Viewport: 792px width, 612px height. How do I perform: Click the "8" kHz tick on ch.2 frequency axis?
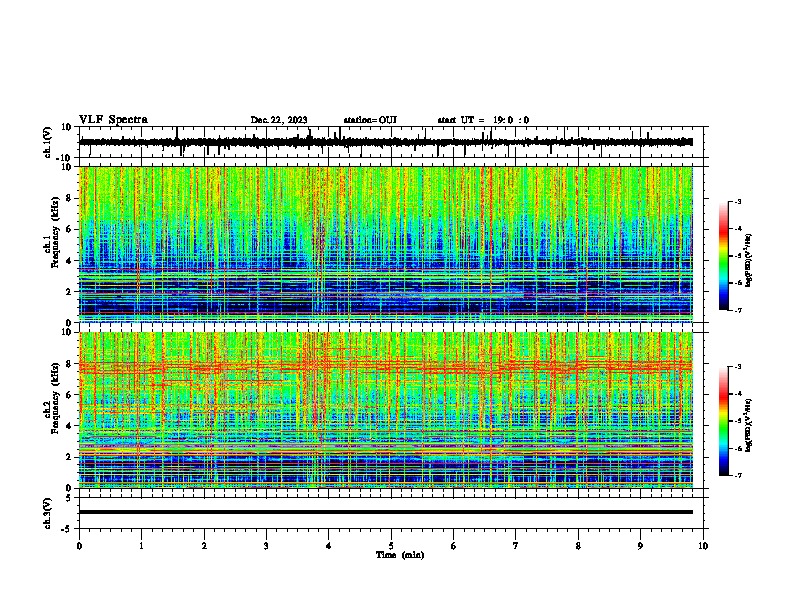click(69, 364)
